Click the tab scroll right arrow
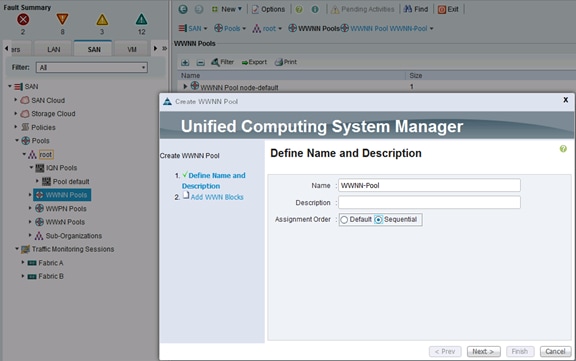576x361 pixels. point(155,48)
